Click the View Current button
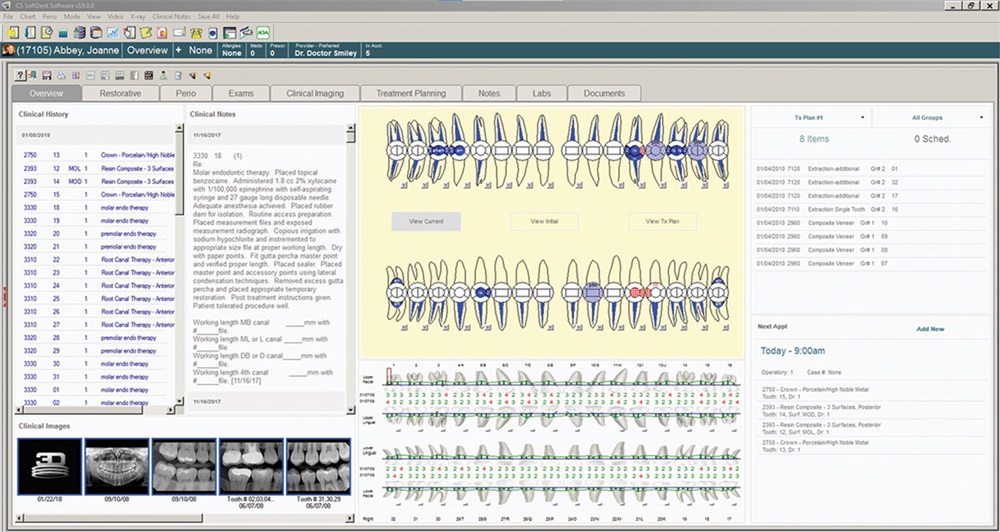This screenshot has width=1000, height=532. point(426,221)
